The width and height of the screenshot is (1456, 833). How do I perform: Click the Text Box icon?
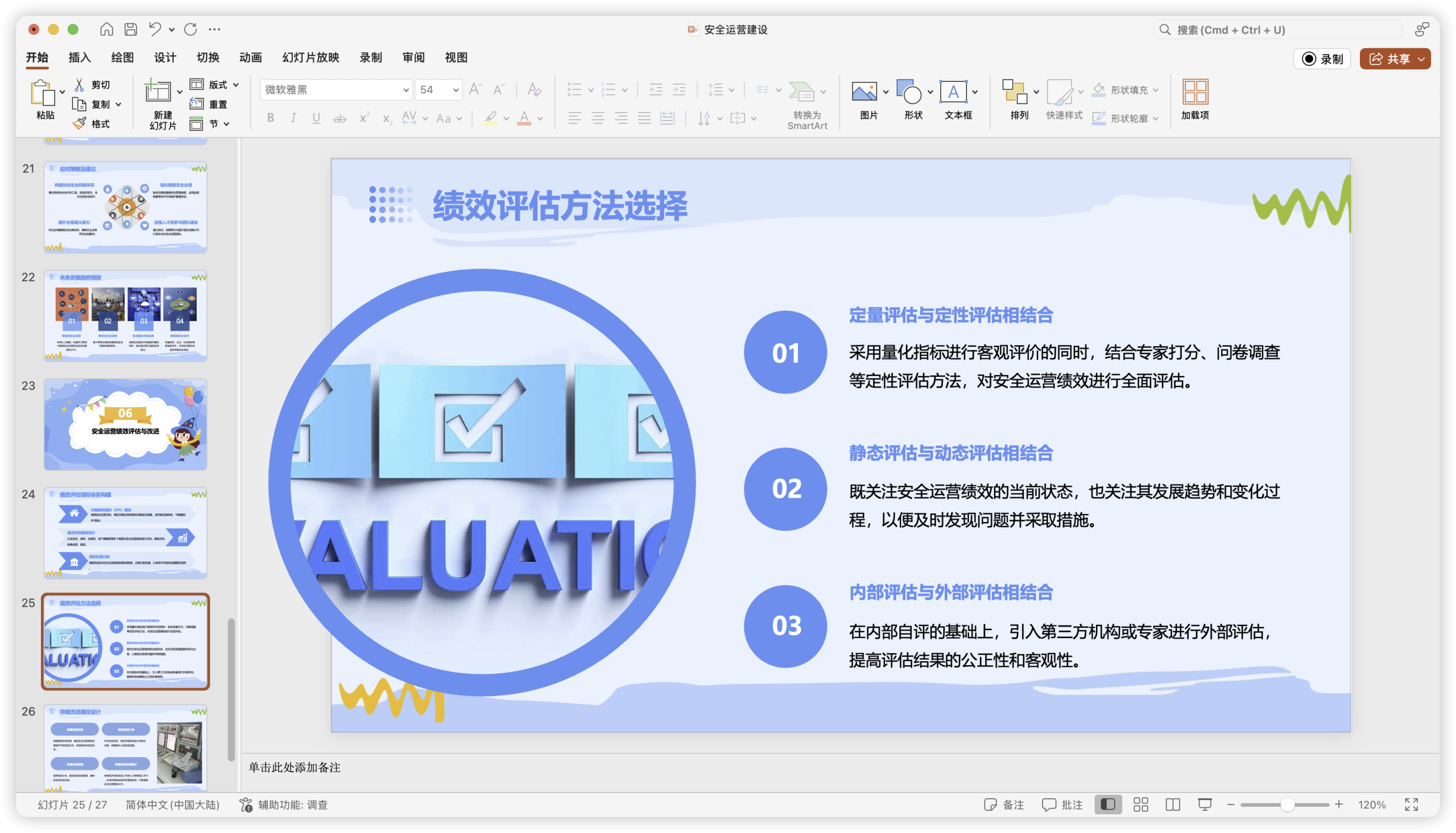tap(953, 92)
